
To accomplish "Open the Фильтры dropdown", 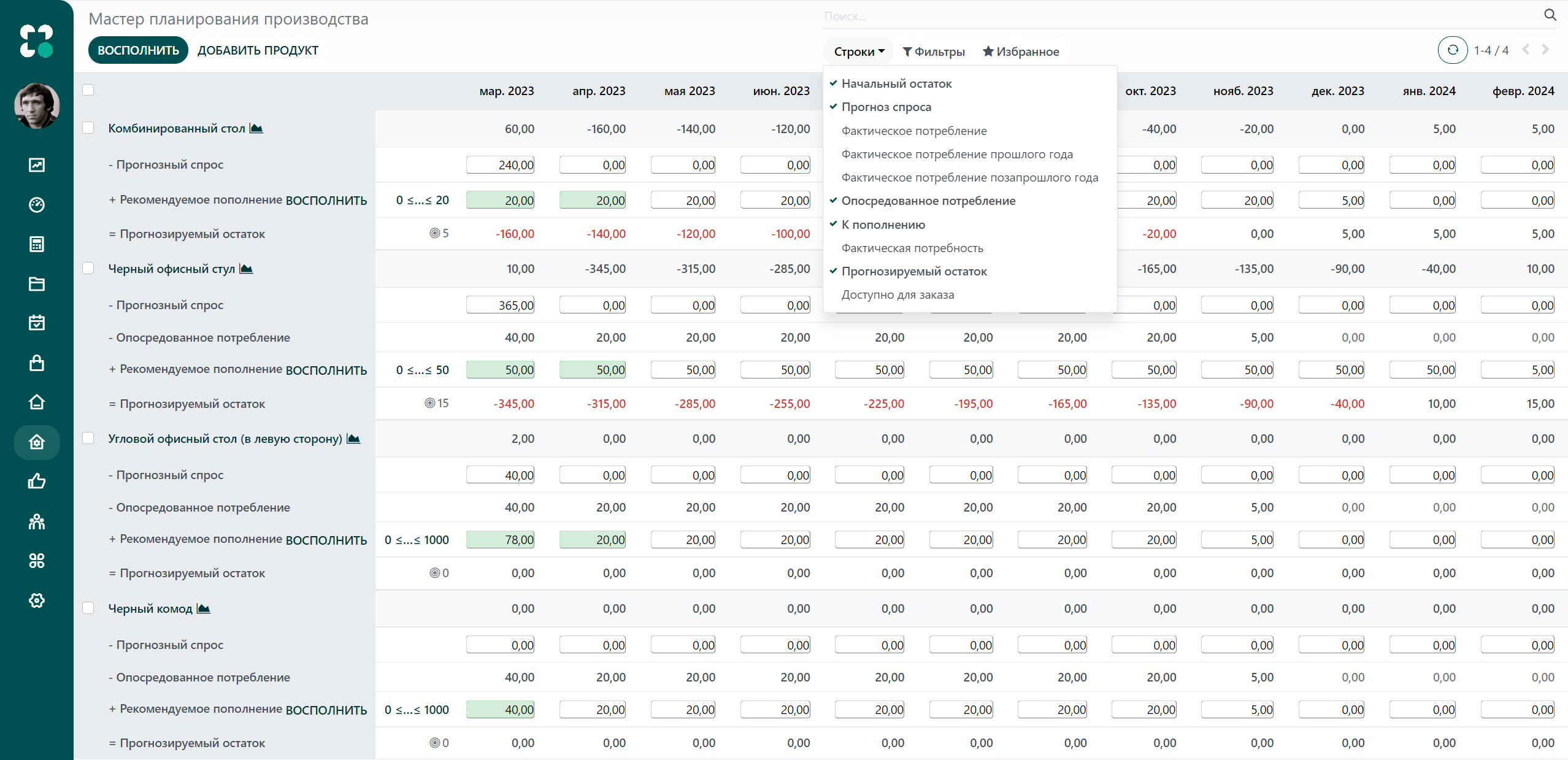I will (934, 52).
